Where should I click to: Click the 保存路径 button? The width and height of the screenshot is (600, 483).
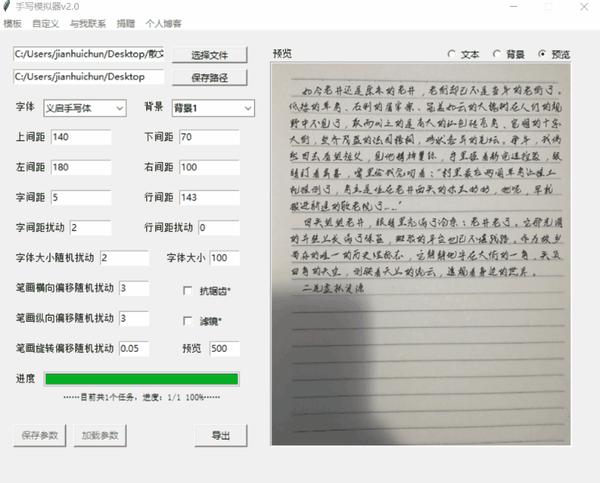click(x=209, y=78)
